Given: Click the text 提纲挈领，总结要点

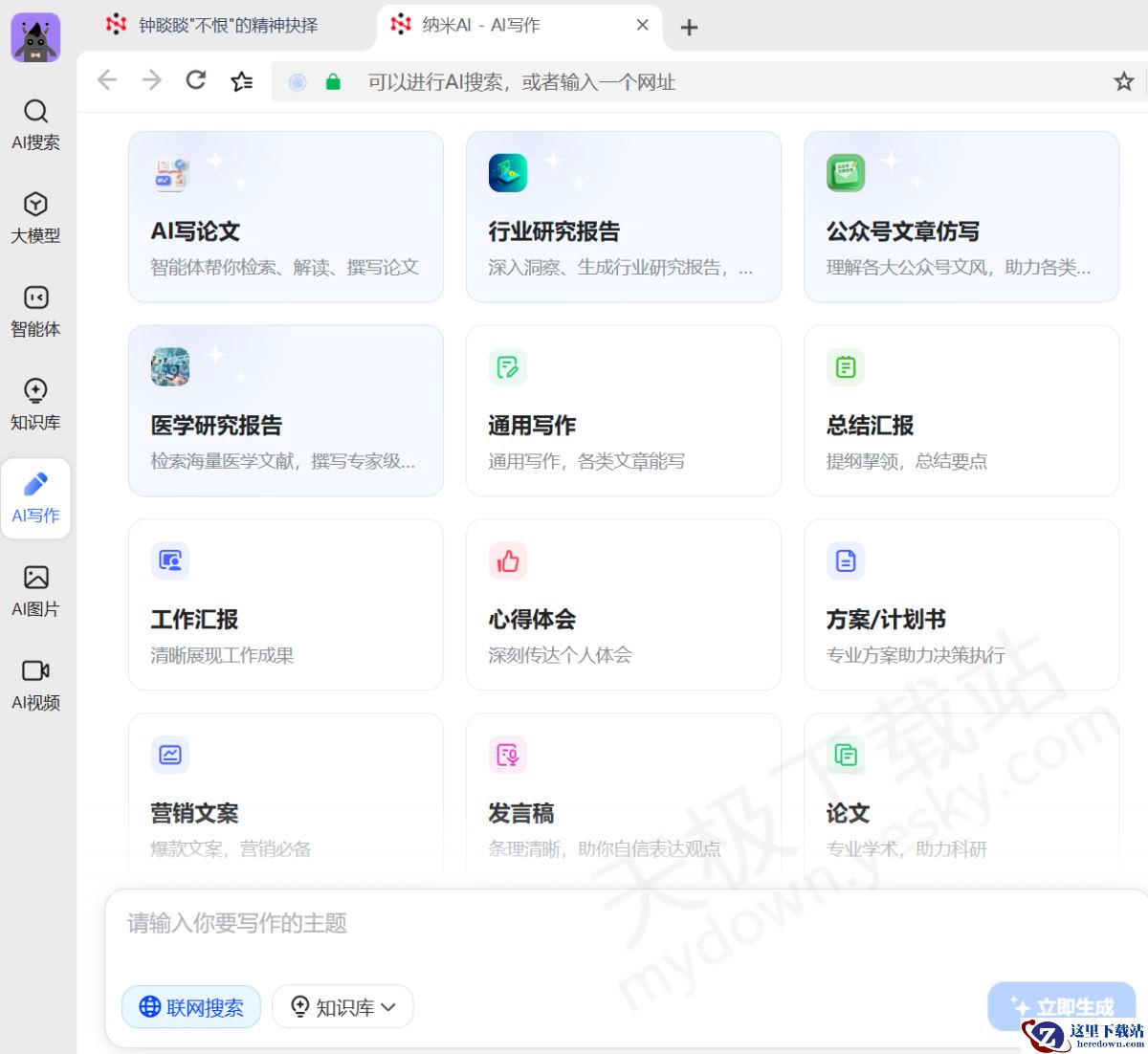Looking at the screenshot, I should pyautogui.click(x=907, y=462).
